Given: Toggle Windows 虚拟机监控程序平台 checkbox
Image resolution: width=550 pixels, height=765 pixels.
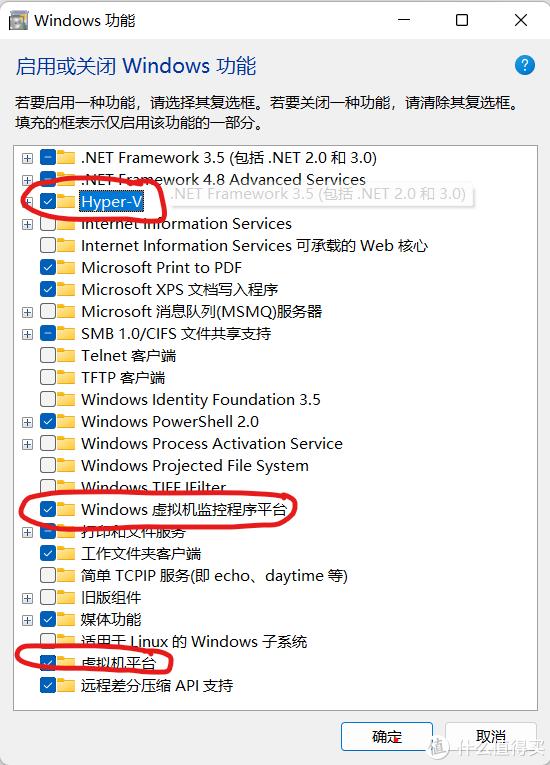Looking at the screenshot, I should pos(48,509).
